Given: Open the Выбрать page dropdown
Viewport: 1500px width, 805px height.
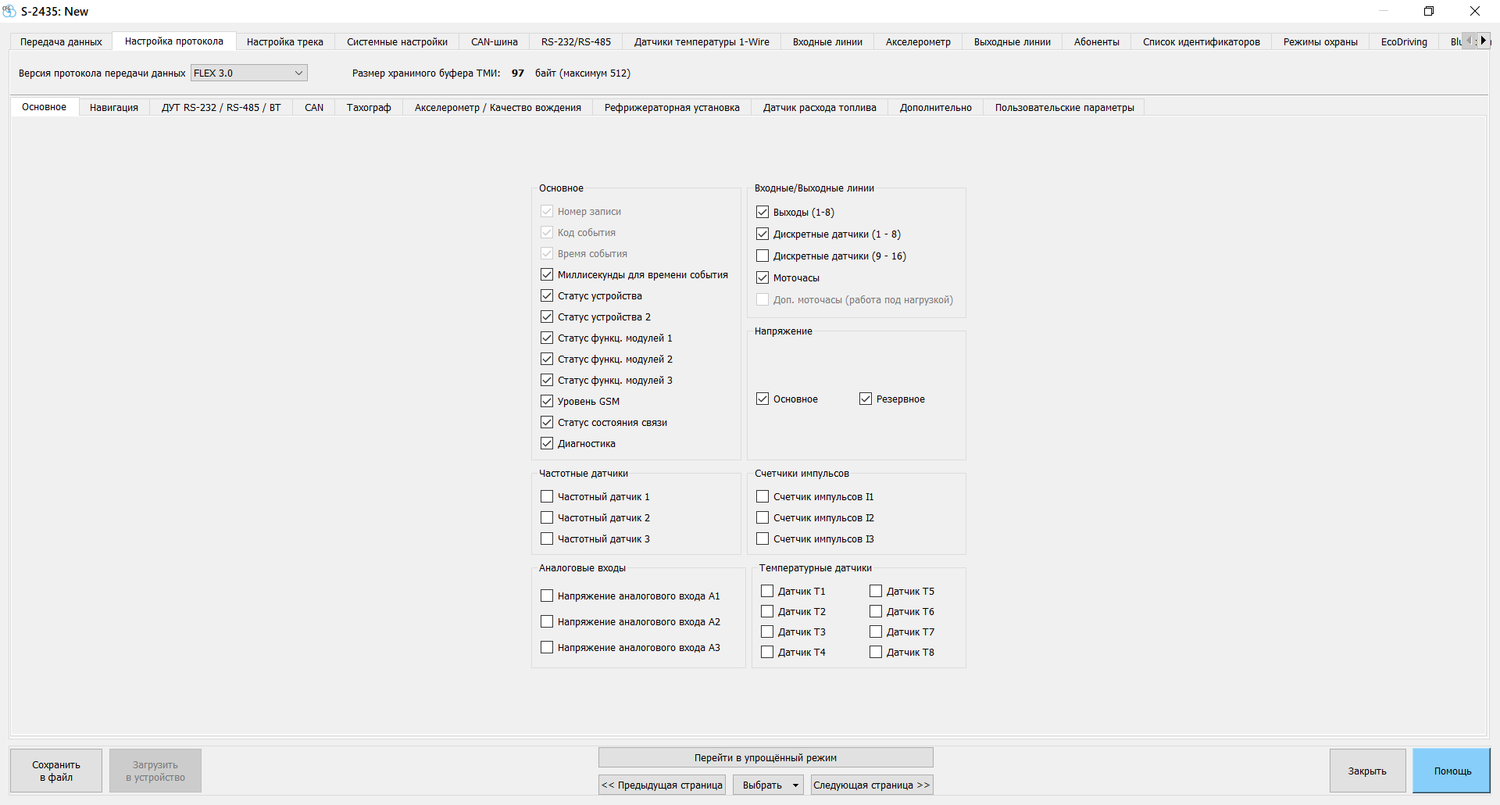Looking at the screenshot, I should tap(769, 785).
